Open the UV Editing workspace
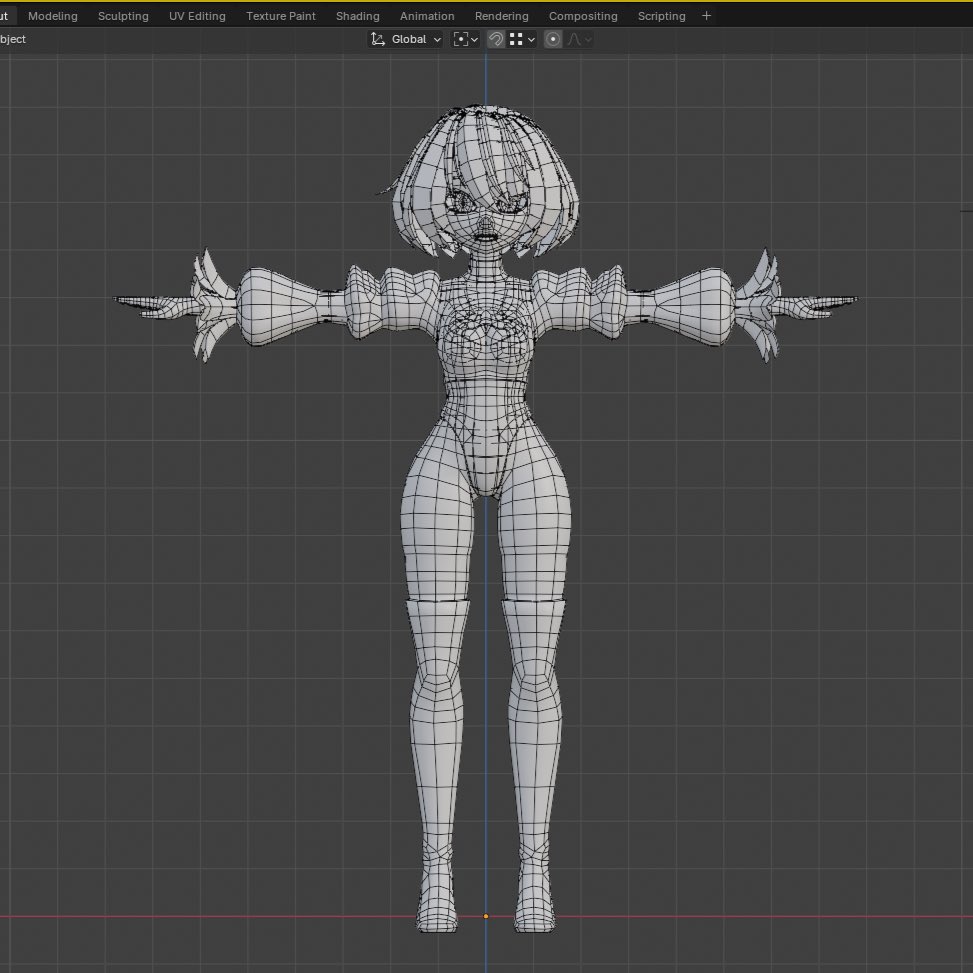973x973 pixels. 197,16
